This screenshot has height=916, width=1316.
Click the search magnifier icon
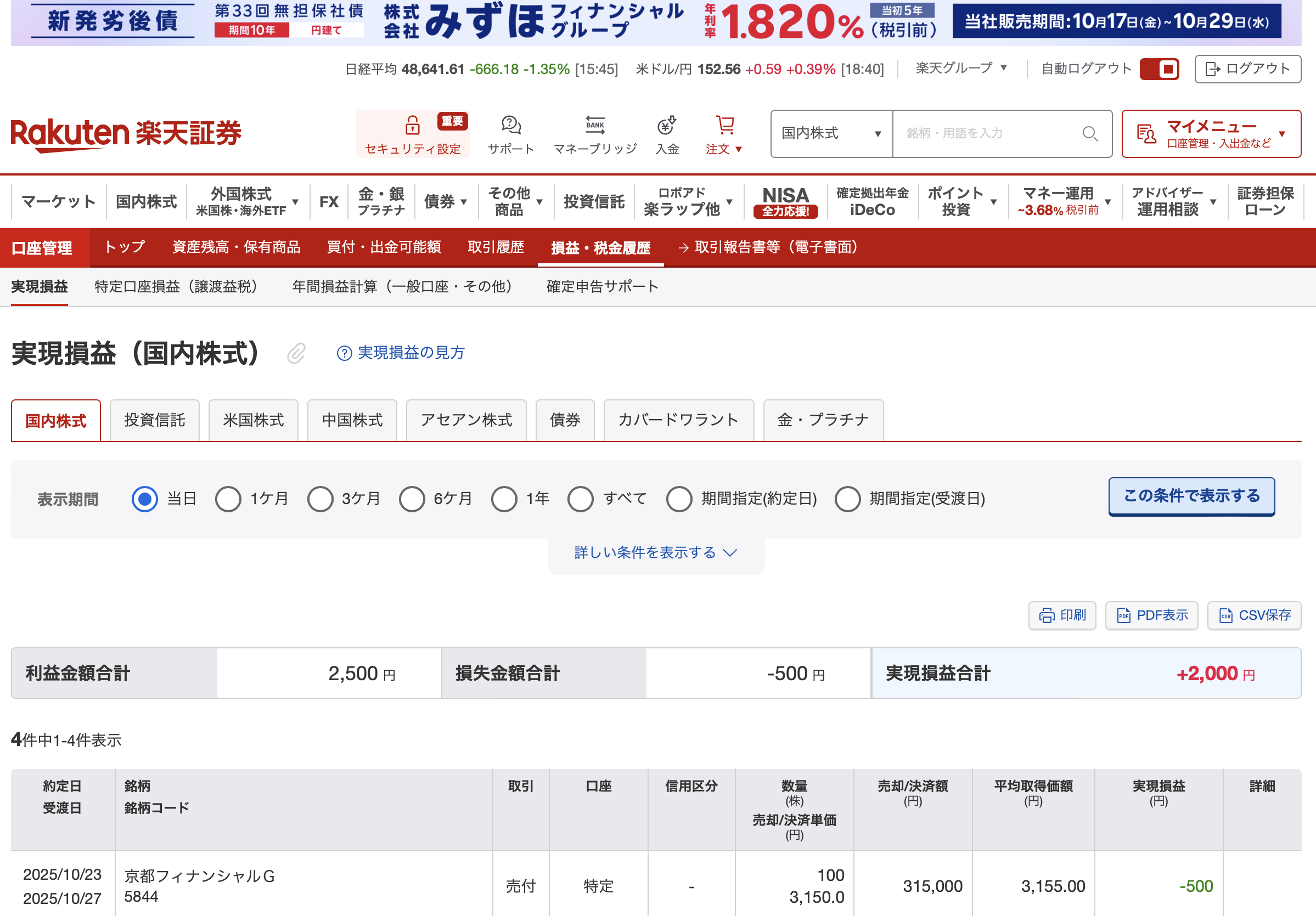1089,133
